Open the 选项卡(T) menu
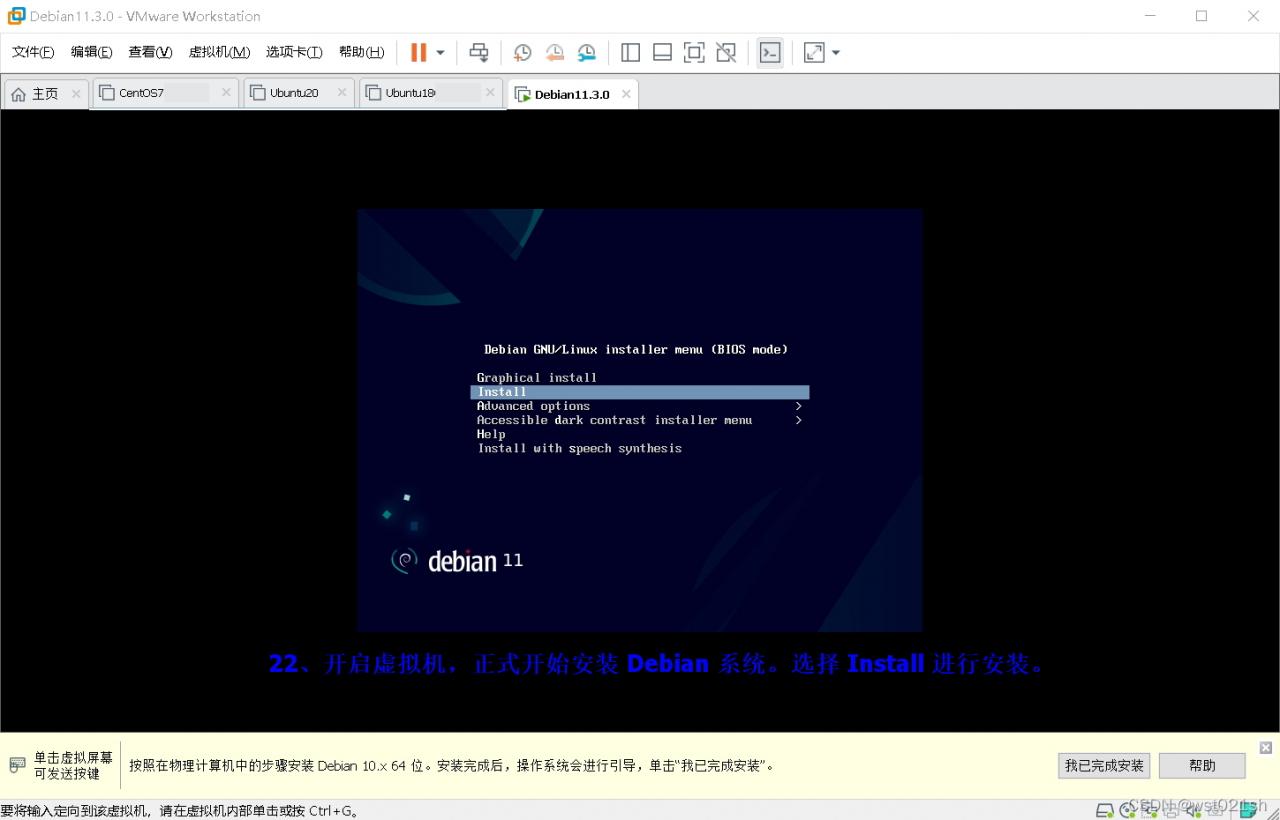Viewport: 1280px width, 820px height. coord(294,52)
